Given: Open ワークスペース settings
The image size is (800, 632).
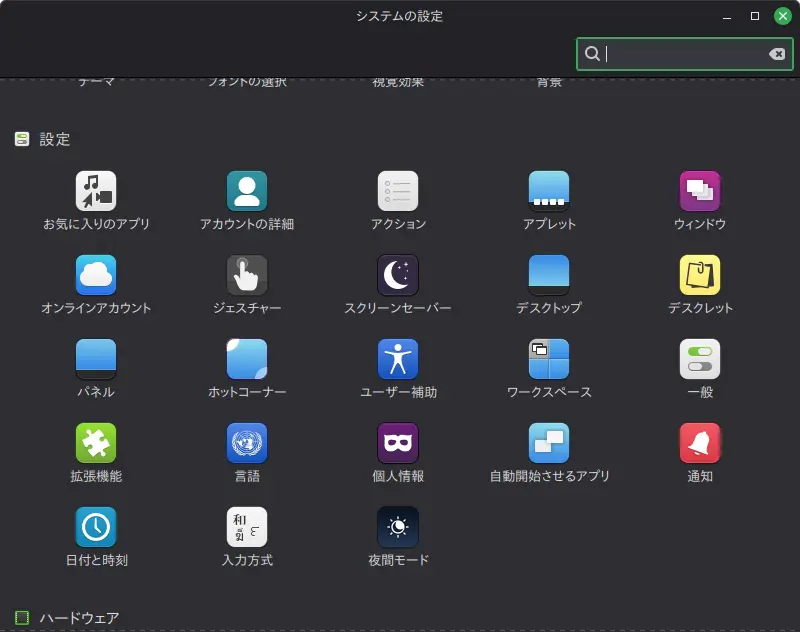Looking at the screenshot, I should 548,359.
